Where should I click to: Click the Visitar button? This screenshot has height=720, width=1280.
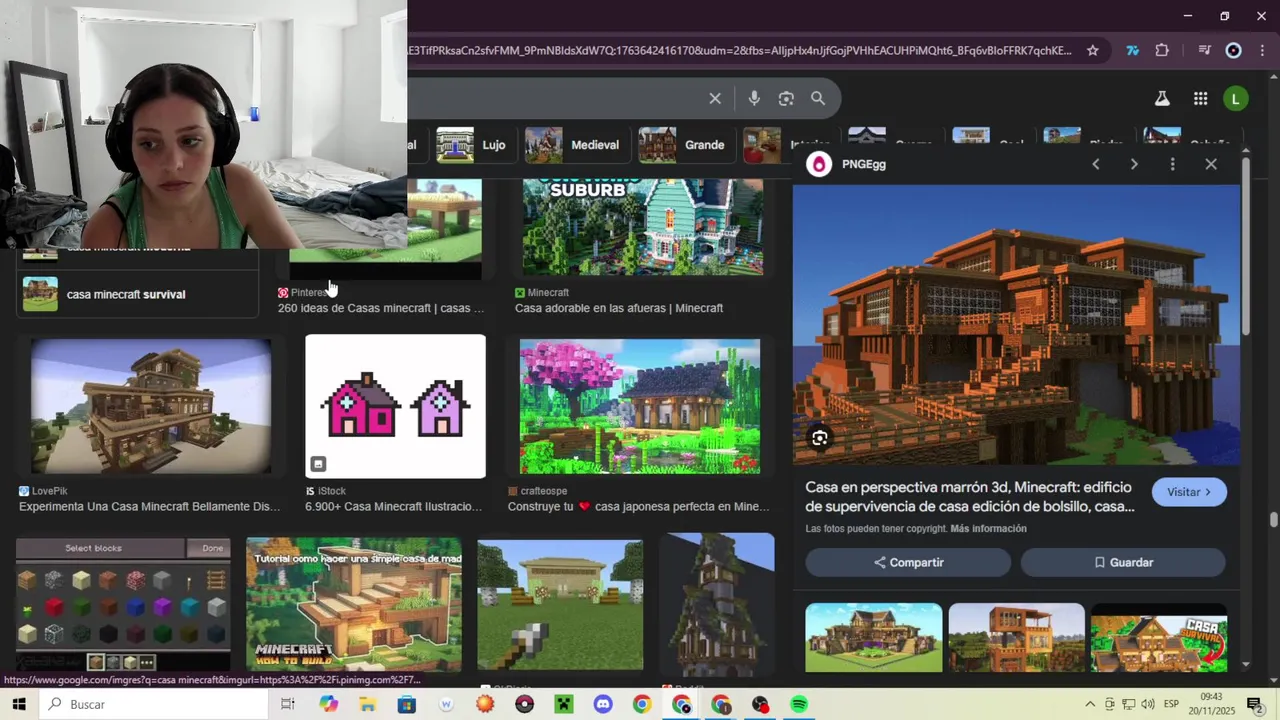pyautogui.click(x=1189, y=492)
